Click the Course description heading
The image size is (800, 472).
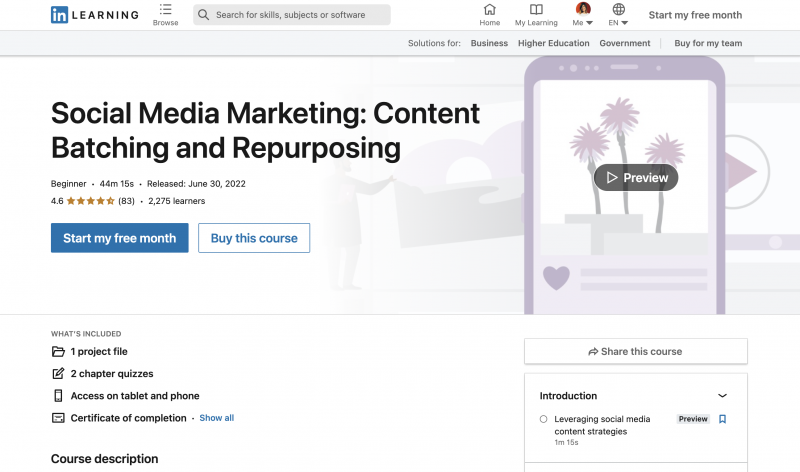(105, 459)
